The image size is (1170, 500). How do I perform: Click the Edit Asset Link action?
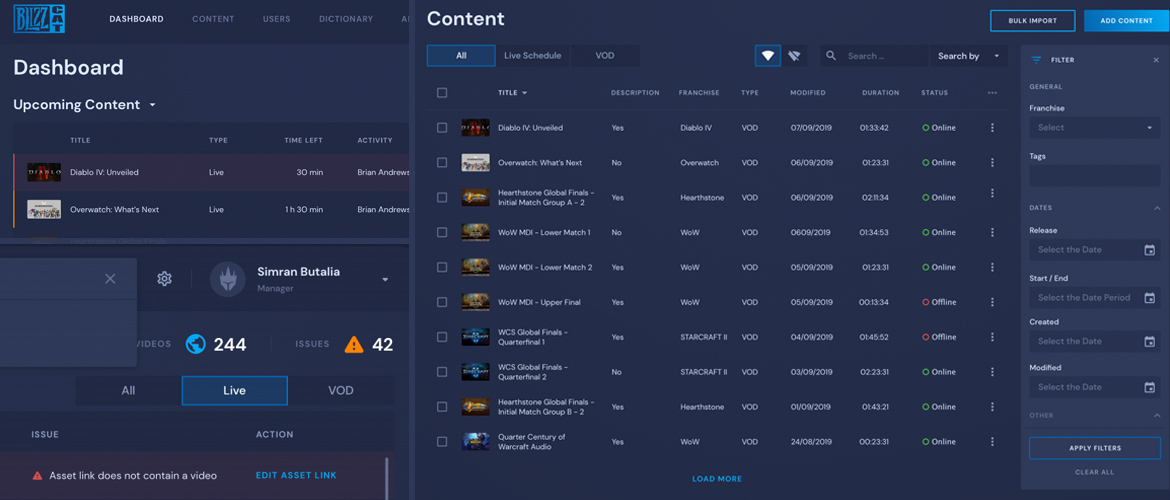(x=296, y=475)
